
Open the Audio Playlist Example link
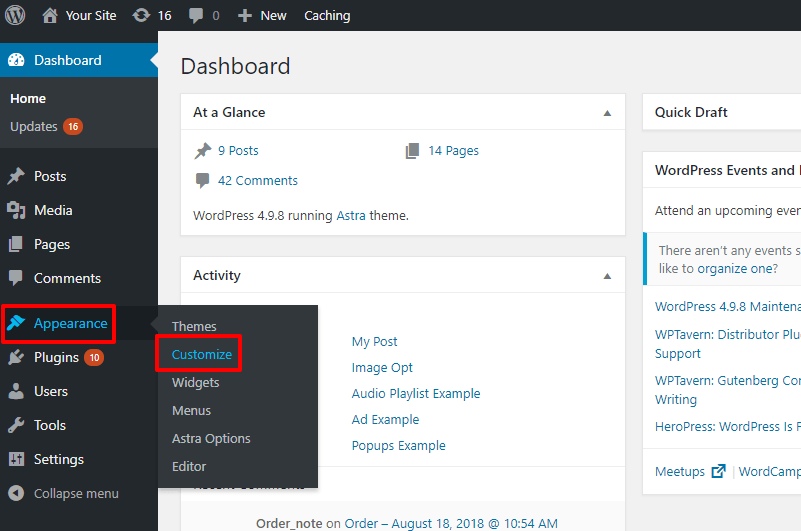tap(416, 394)
